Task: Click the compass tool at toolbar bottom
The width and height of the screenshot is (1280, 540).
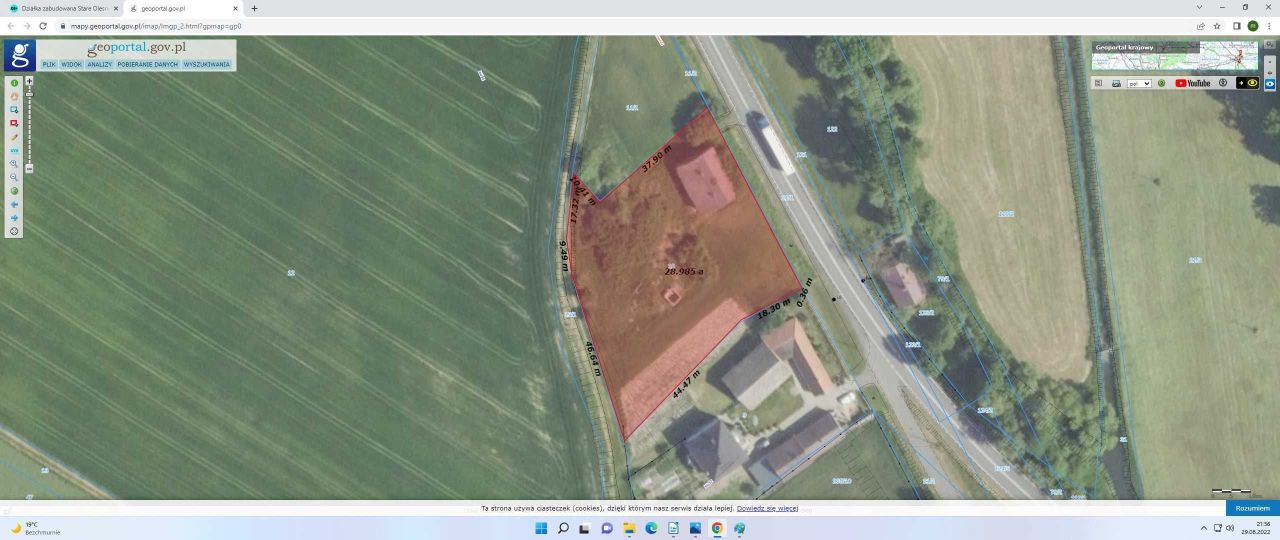Action: point(14,231)
